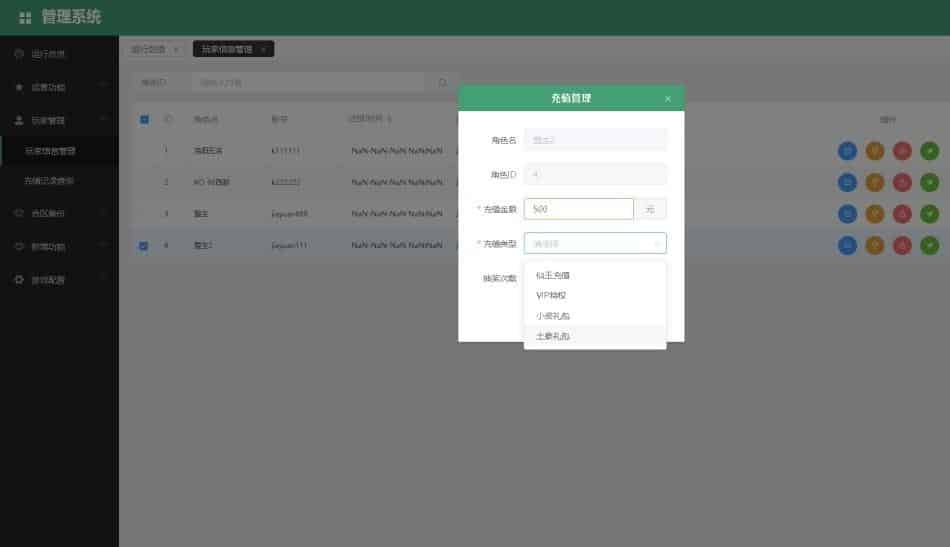The width and height of the screenshot is (950, 547).
Task: Click the red action icon in row 1
Action: coord(902,151)
